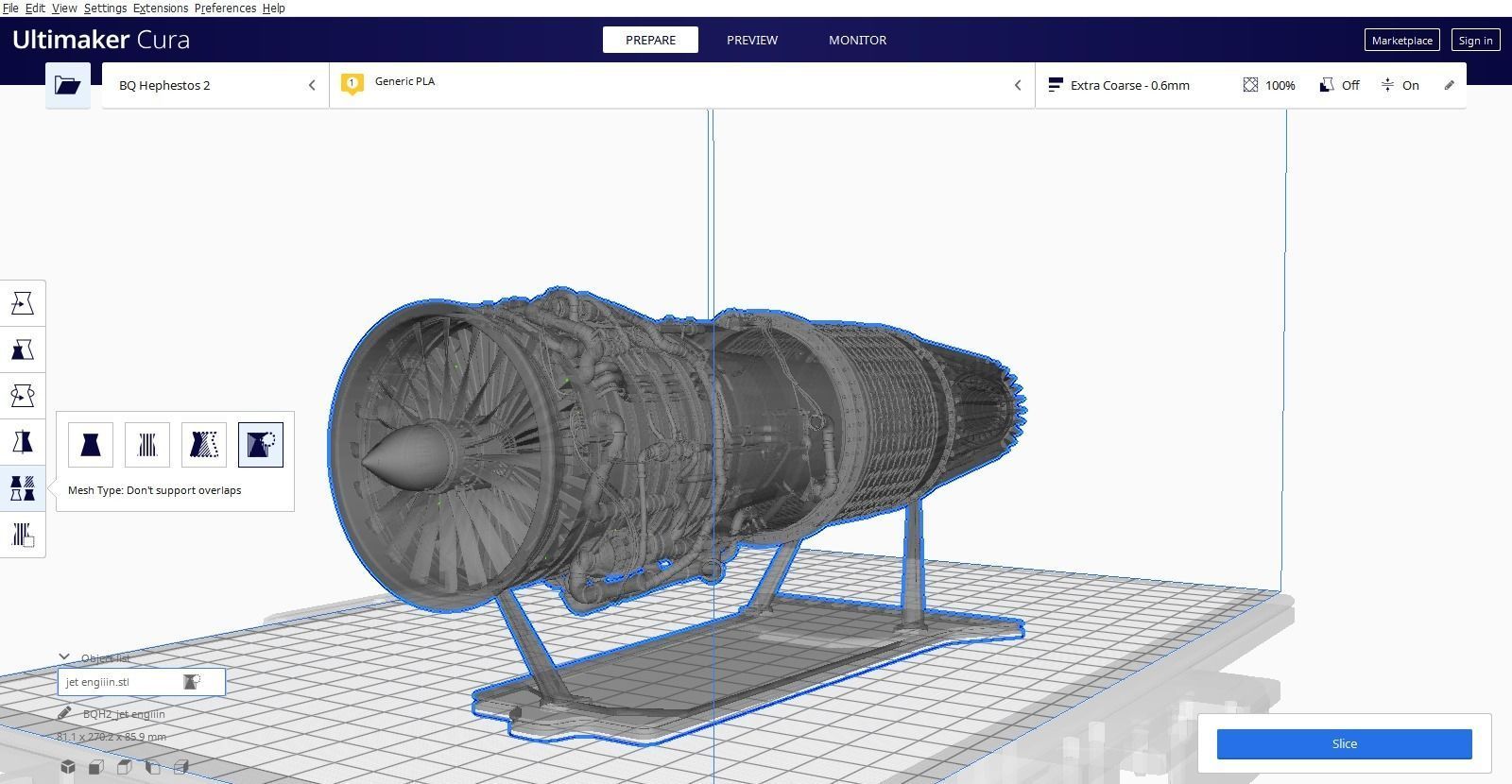1512x784 pixels.
Task: Click the BQH2_jet engiiin job name
Action: 124,714
